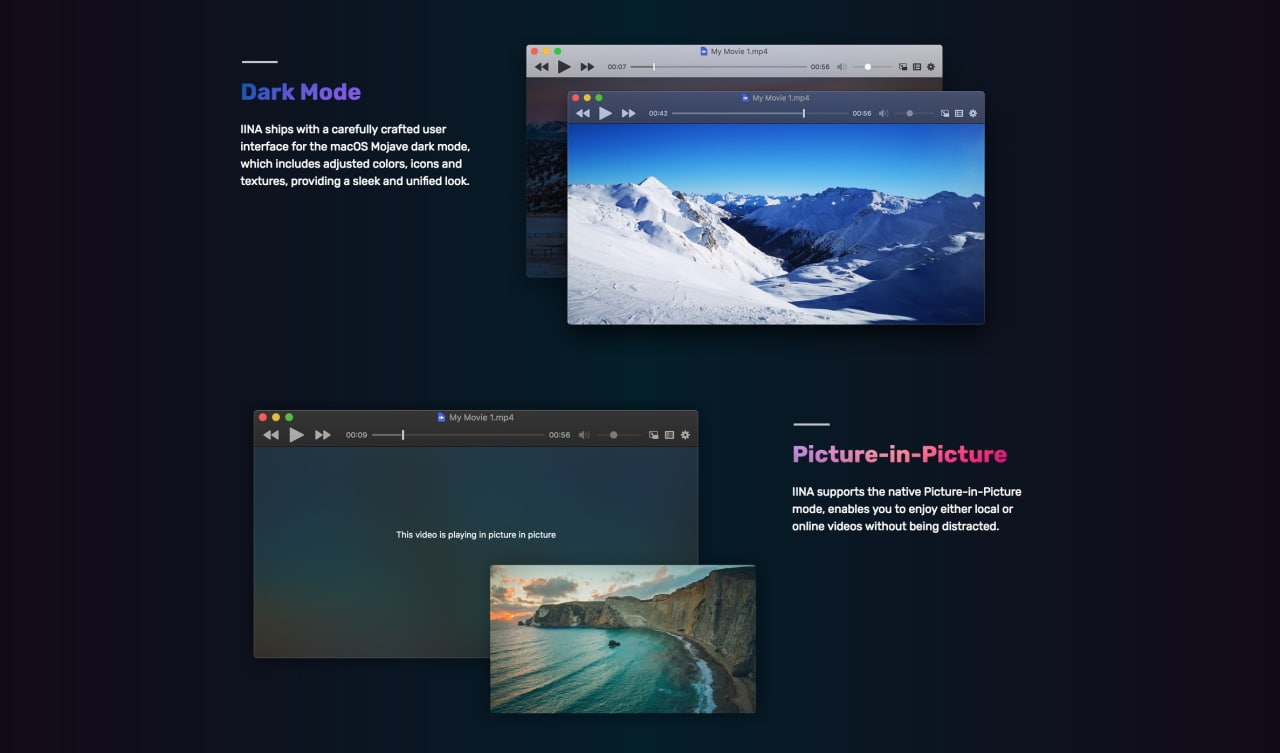The width and height of the screenshot is (1280, 753).
Task: Open settings gear in the light-mode player
Action: pos(931,67)
